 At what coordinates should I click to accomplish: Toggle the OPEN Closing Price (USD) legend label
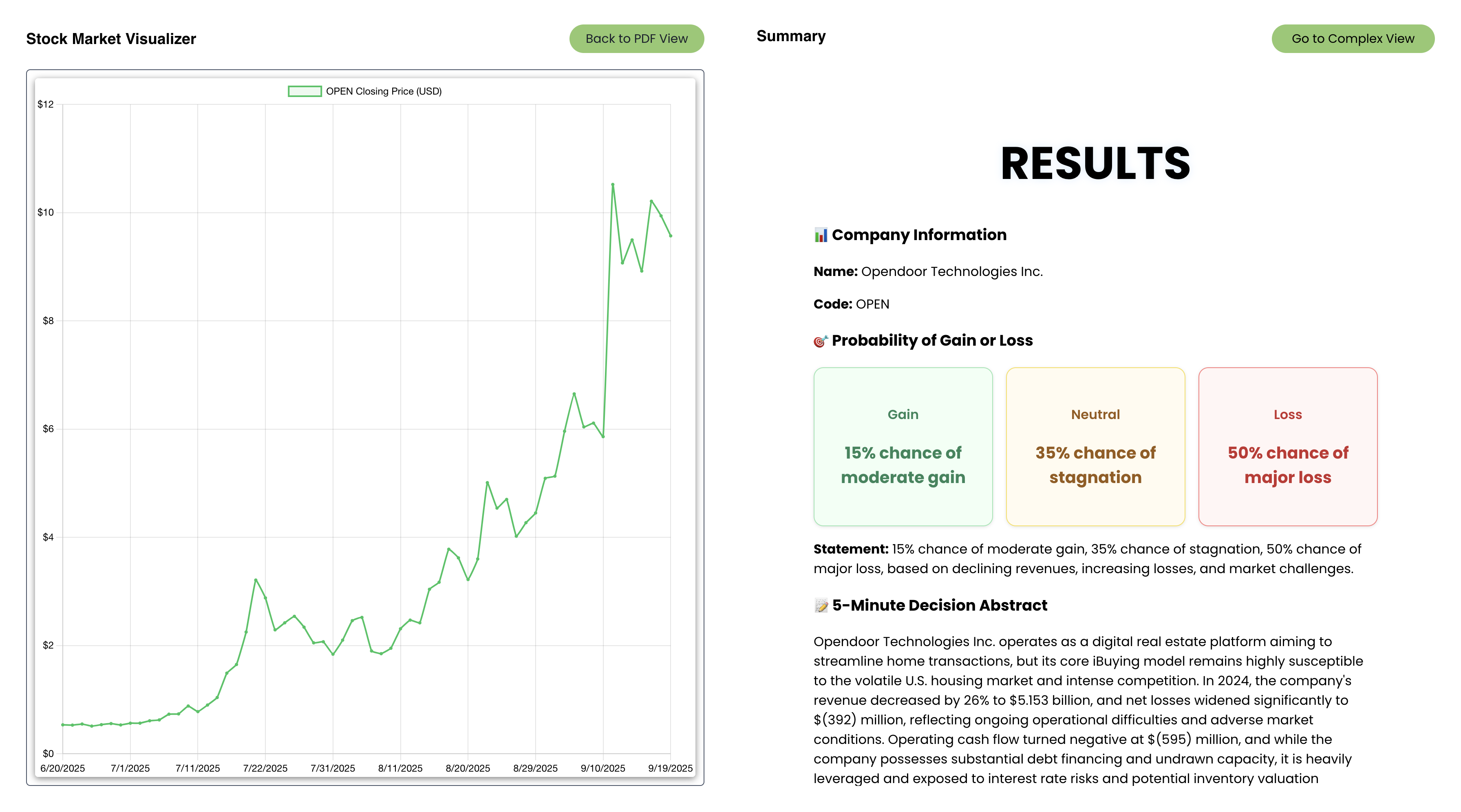[384, 91]
